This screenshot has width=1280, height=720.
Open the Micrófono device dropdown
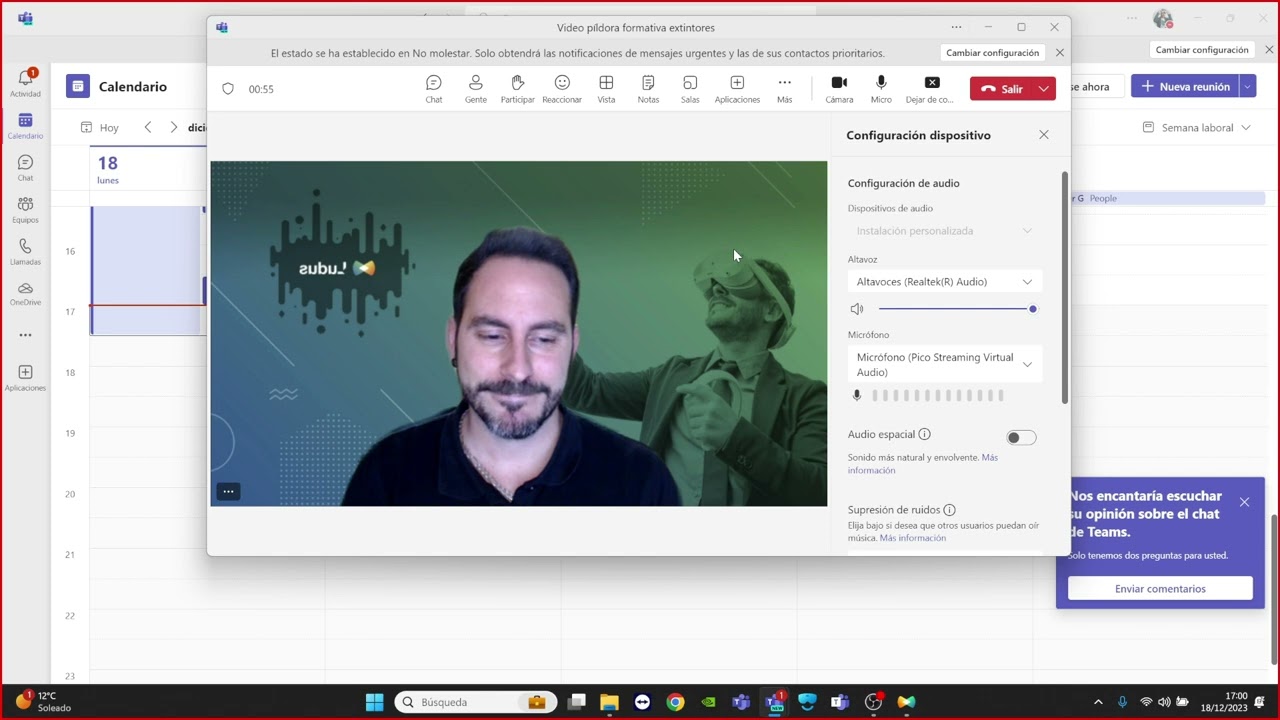[x=944, y=365]
